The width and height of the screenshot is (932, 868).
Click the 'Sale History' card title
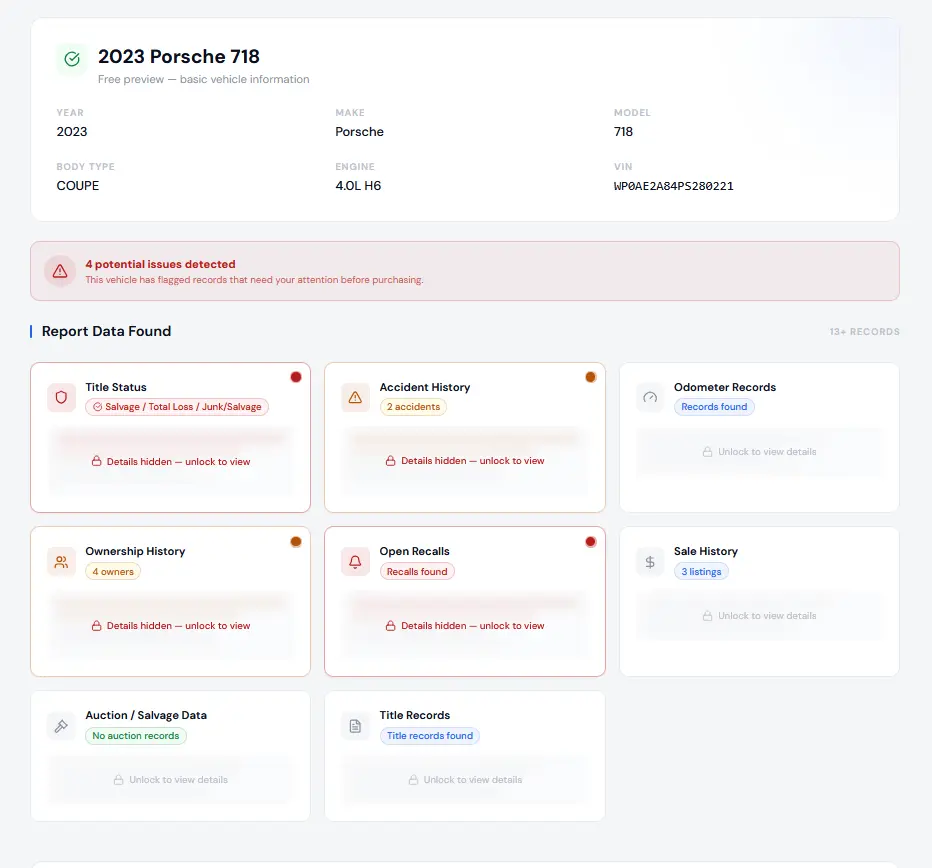[x=706, y=551]
